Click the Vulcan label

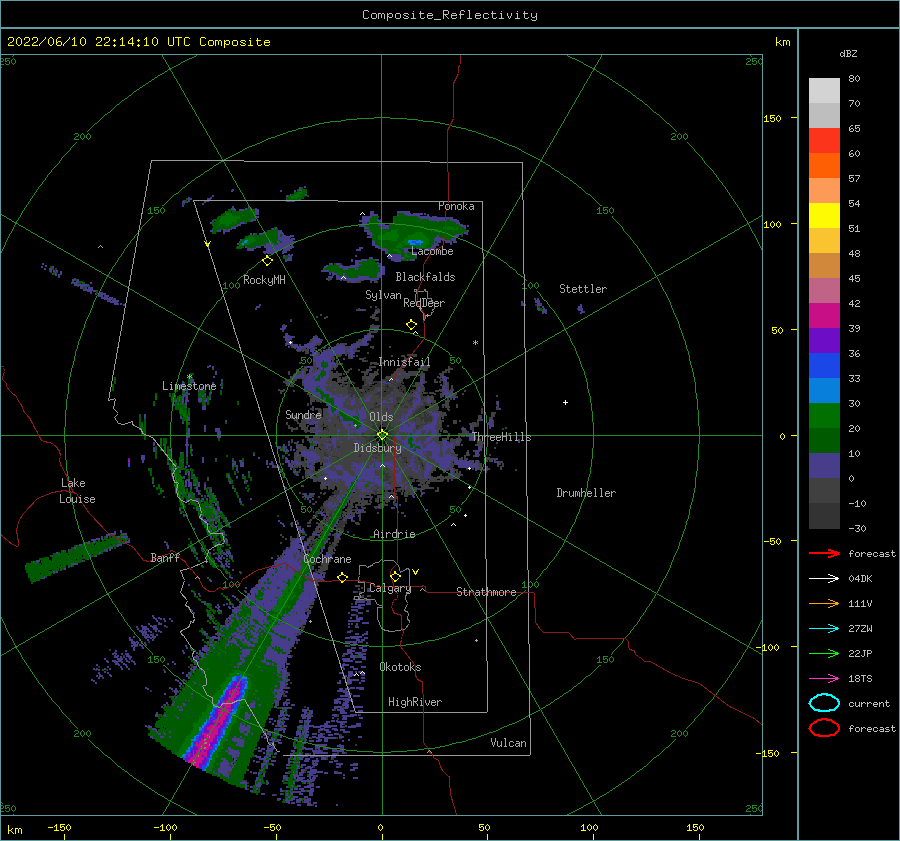click(508, 743)
